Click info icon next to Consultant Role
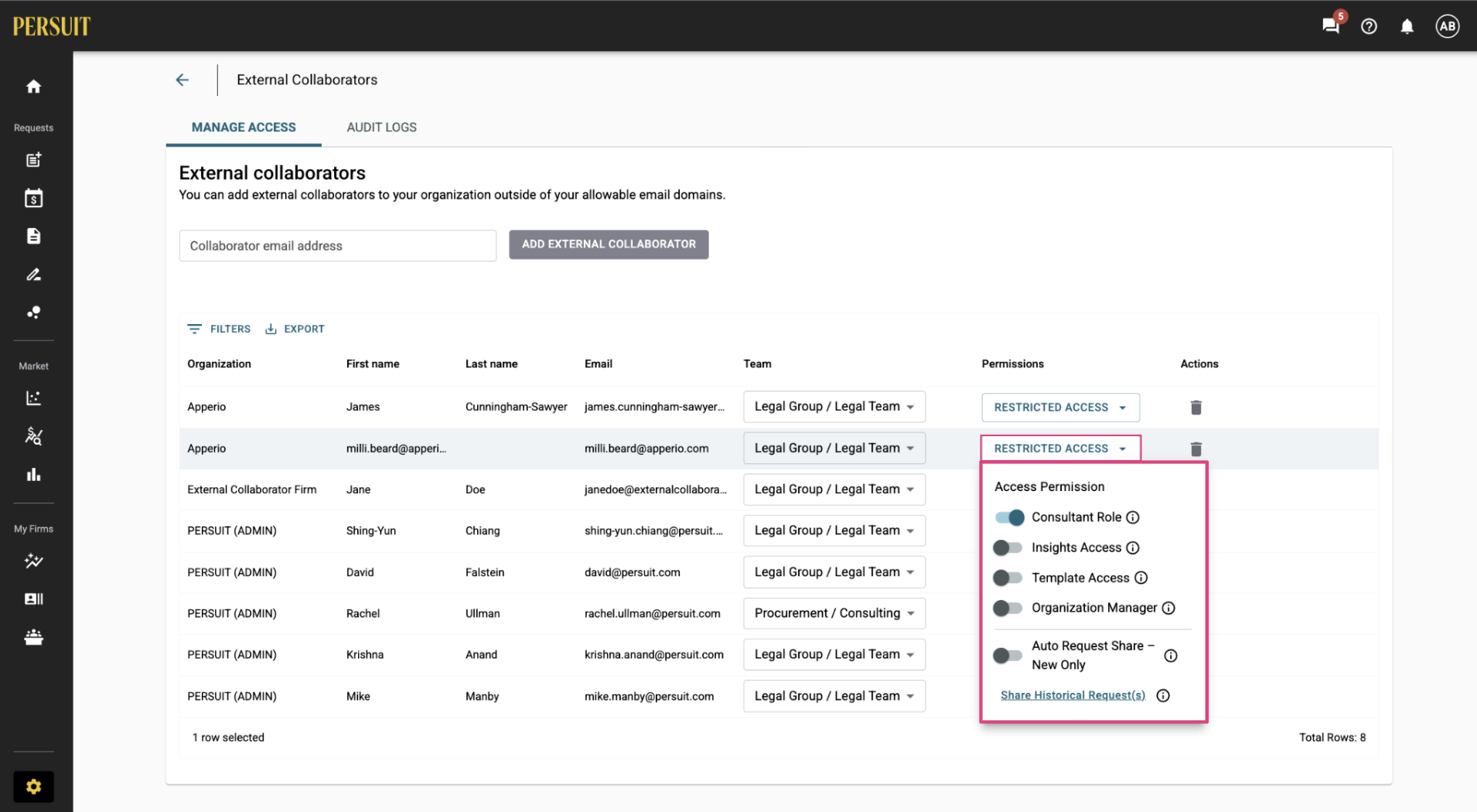Viewport: 1477px width, 812px height. (1133, 517)
